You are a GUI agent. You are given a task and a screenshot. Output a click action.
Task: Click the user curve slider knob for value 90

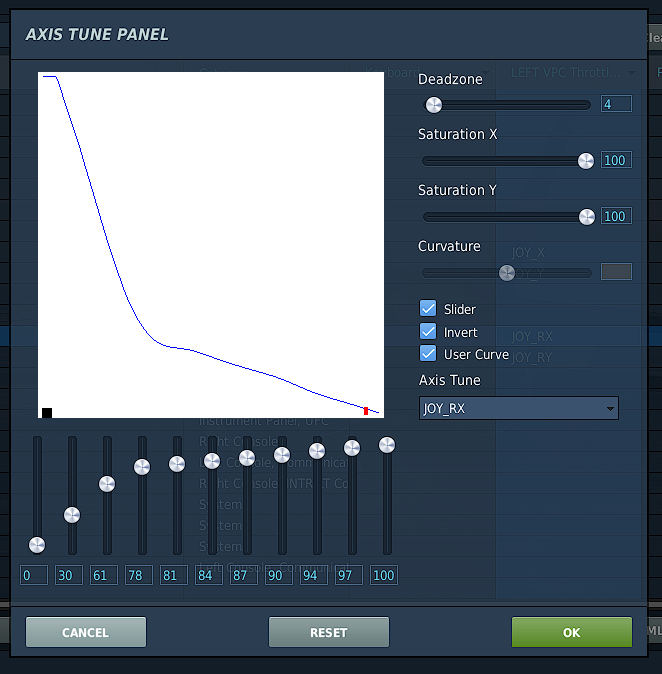pyautogui.click(x=282, y=455)
